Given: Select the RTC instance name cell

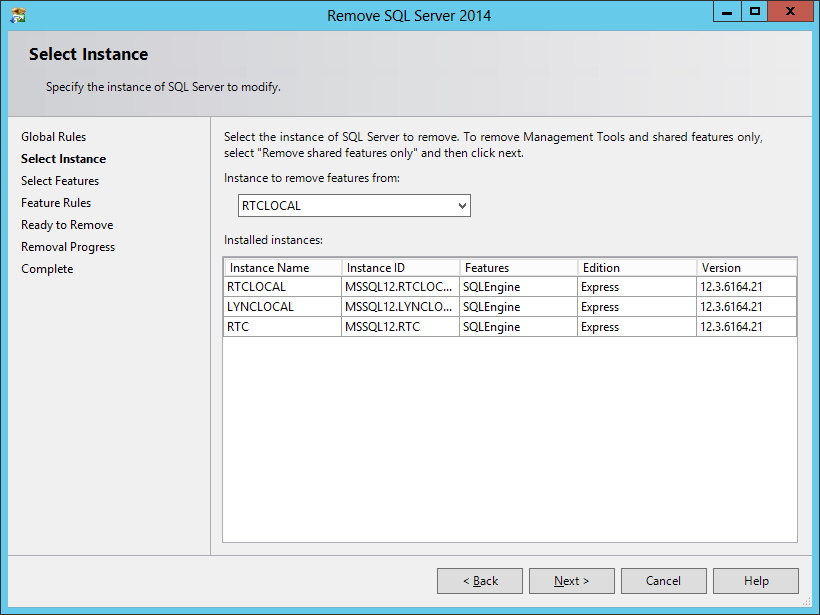Looking at the screenshot, I should [x=282, y=327].
